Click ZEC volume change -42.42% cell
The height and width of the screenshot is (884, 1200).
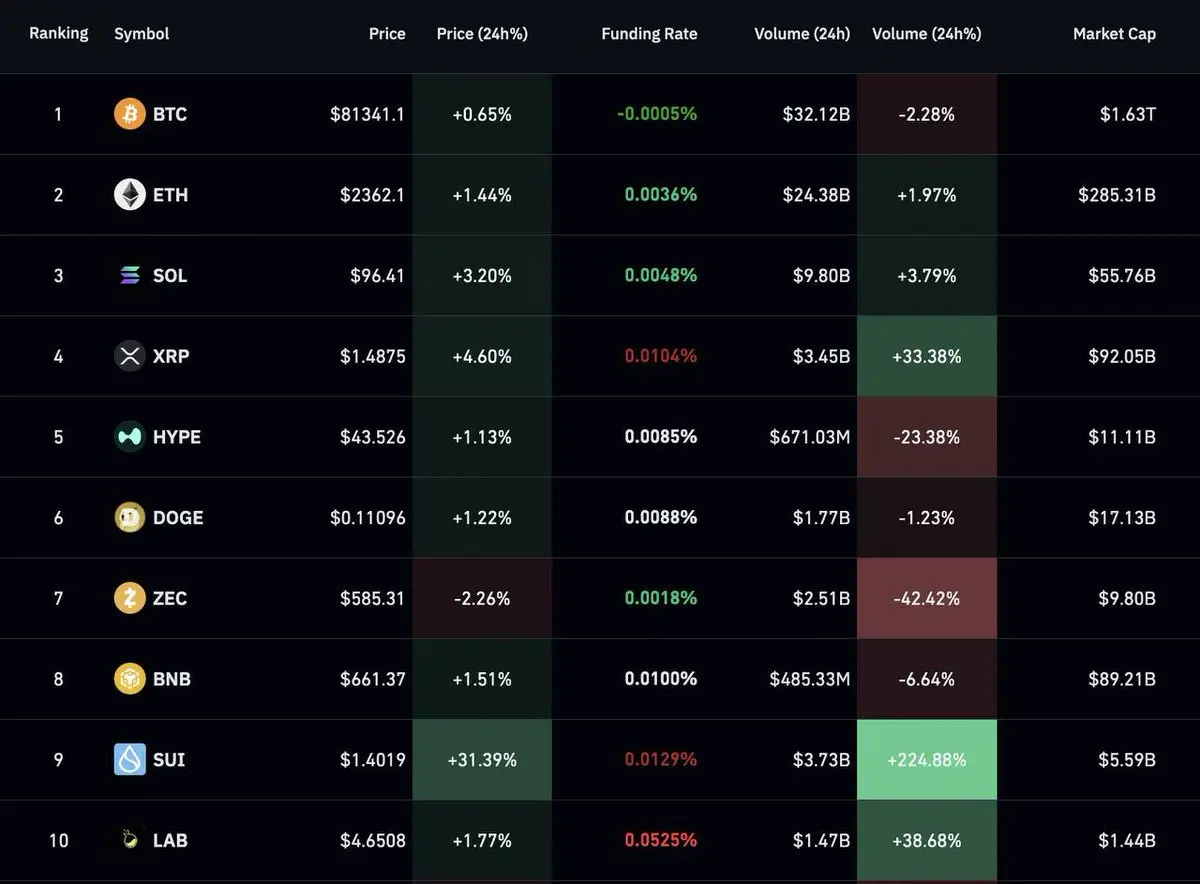pyautogui.click(x=927, y=598)
